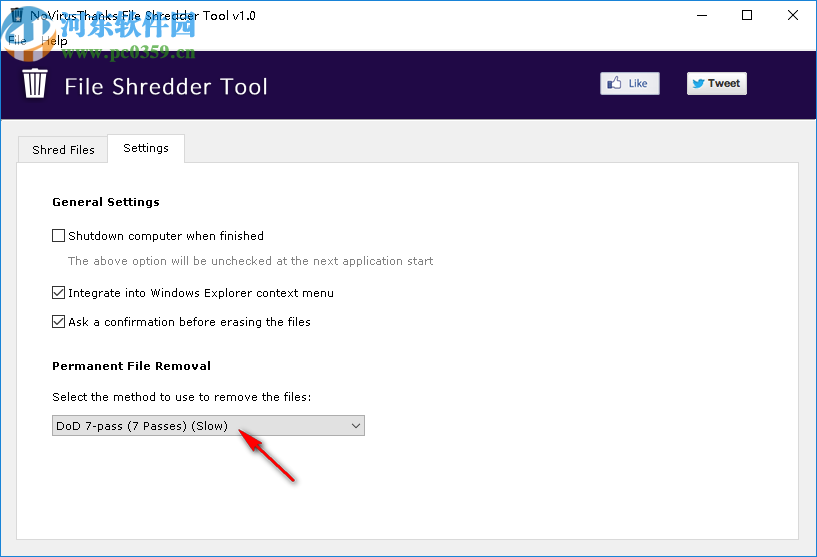Click the Permanent File Removal heading
The image size is (817, 557).
tap(131, 366)
